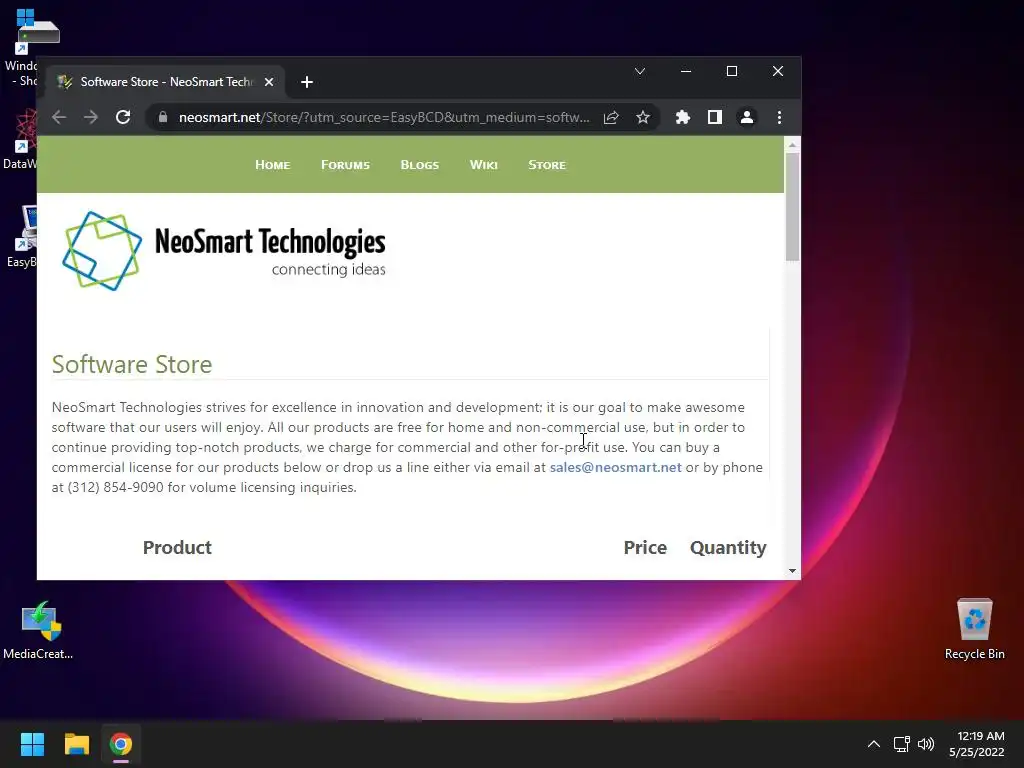Click the Quantity column header

coord(728,547)
